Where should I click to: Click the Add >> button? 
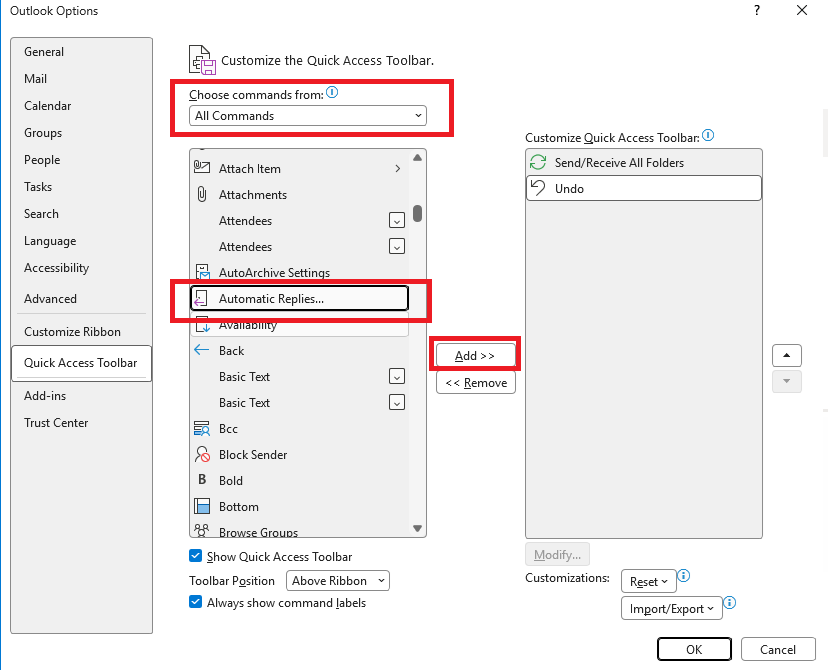[475, 356]
